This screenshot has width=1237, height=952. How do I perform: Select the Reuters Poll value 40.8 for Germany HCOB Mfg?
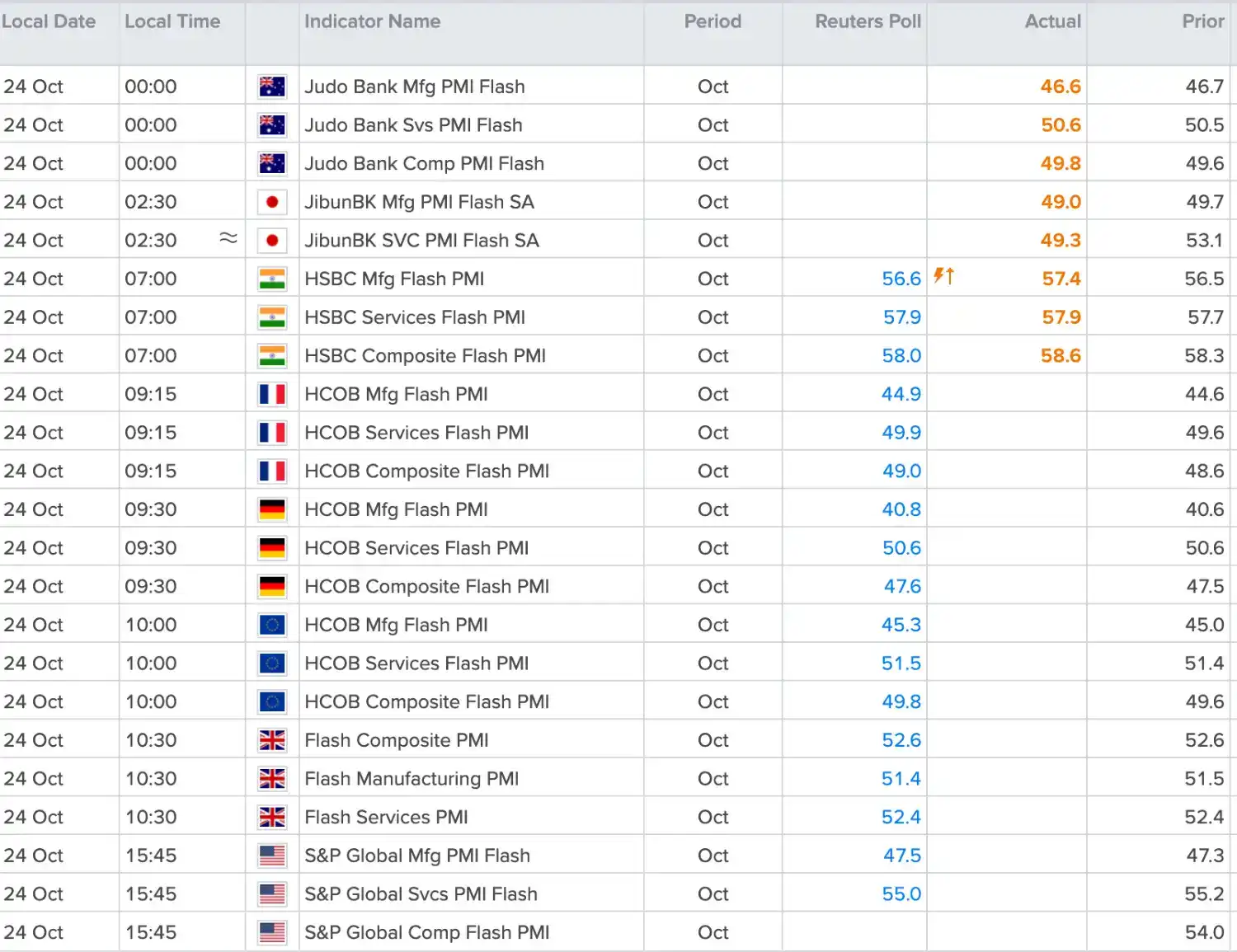tap(901, 509)
